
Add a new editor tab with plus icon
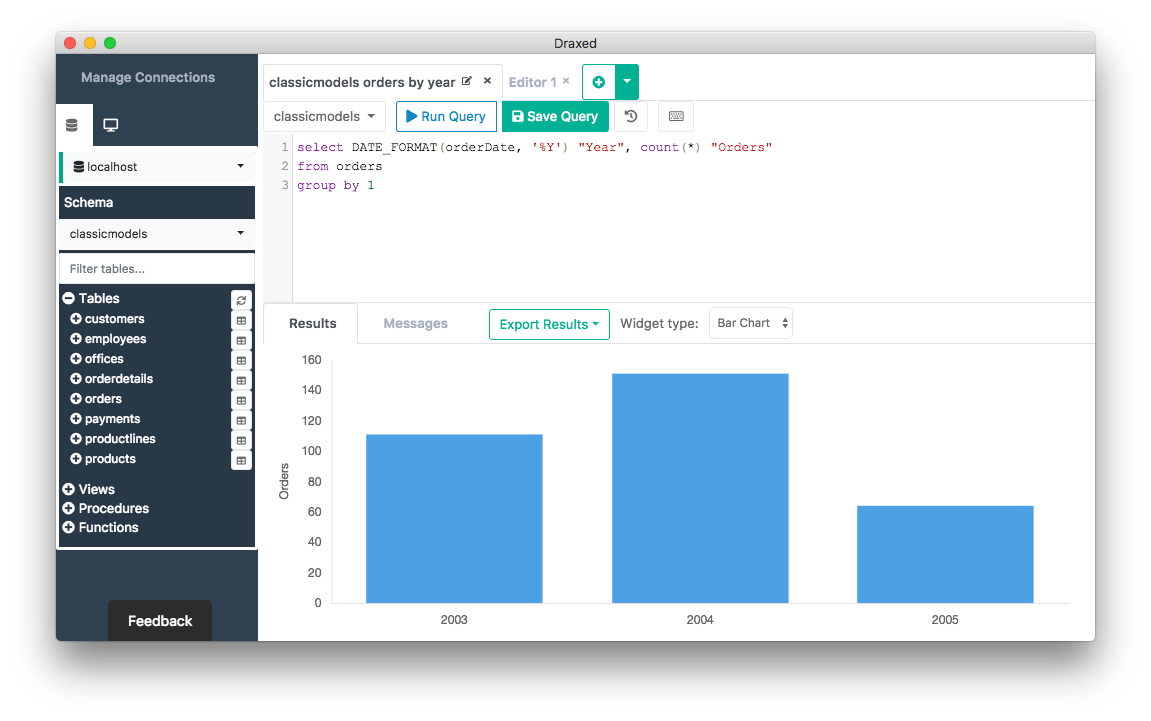(x=598, y=82)
